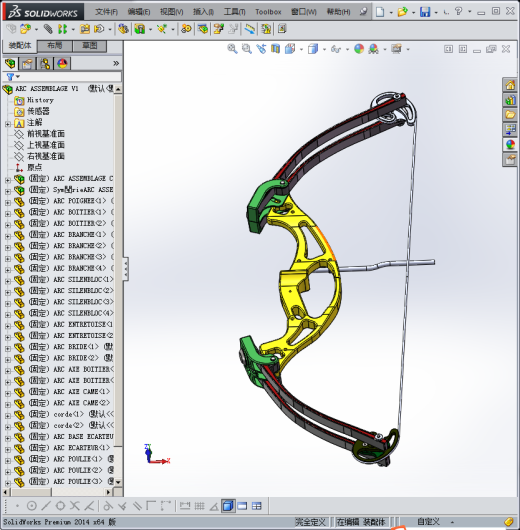520x530 pixels.
Task: Open the 工具(T) menu
Action: (234, 12)
